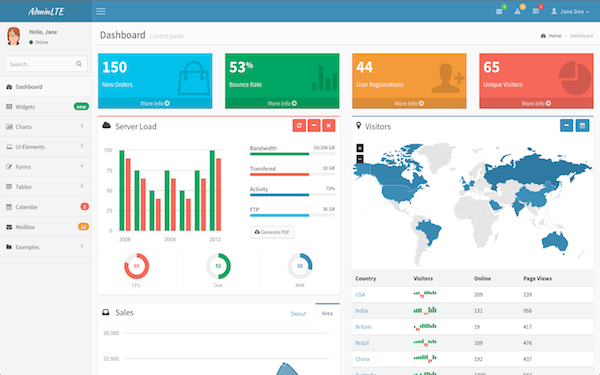Zoom out on the world map

click(x=360, y=158)
